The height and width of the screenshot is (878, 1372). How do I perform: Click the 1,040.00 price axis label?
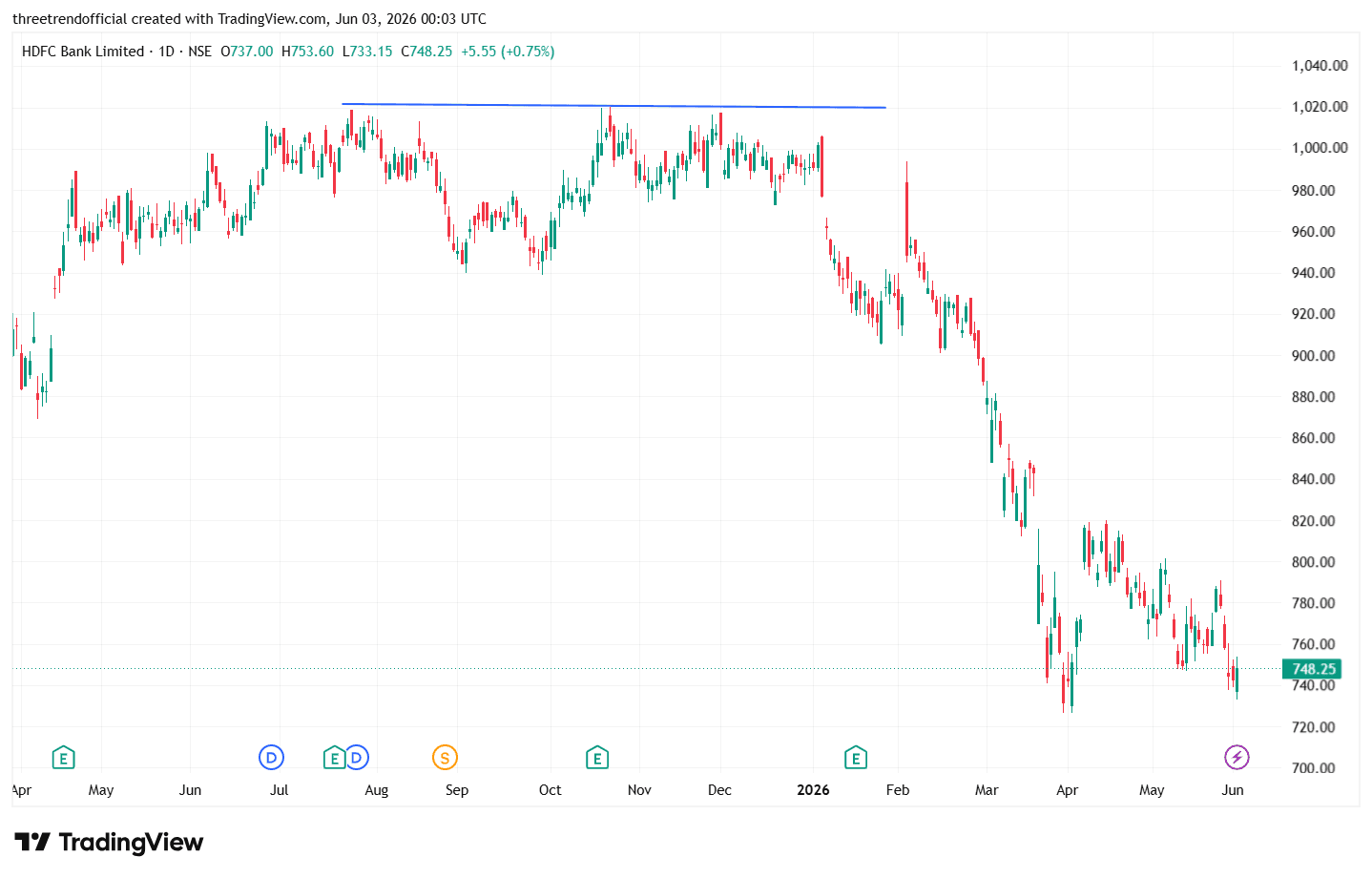pyautogui.click(x=1320, y=66)
